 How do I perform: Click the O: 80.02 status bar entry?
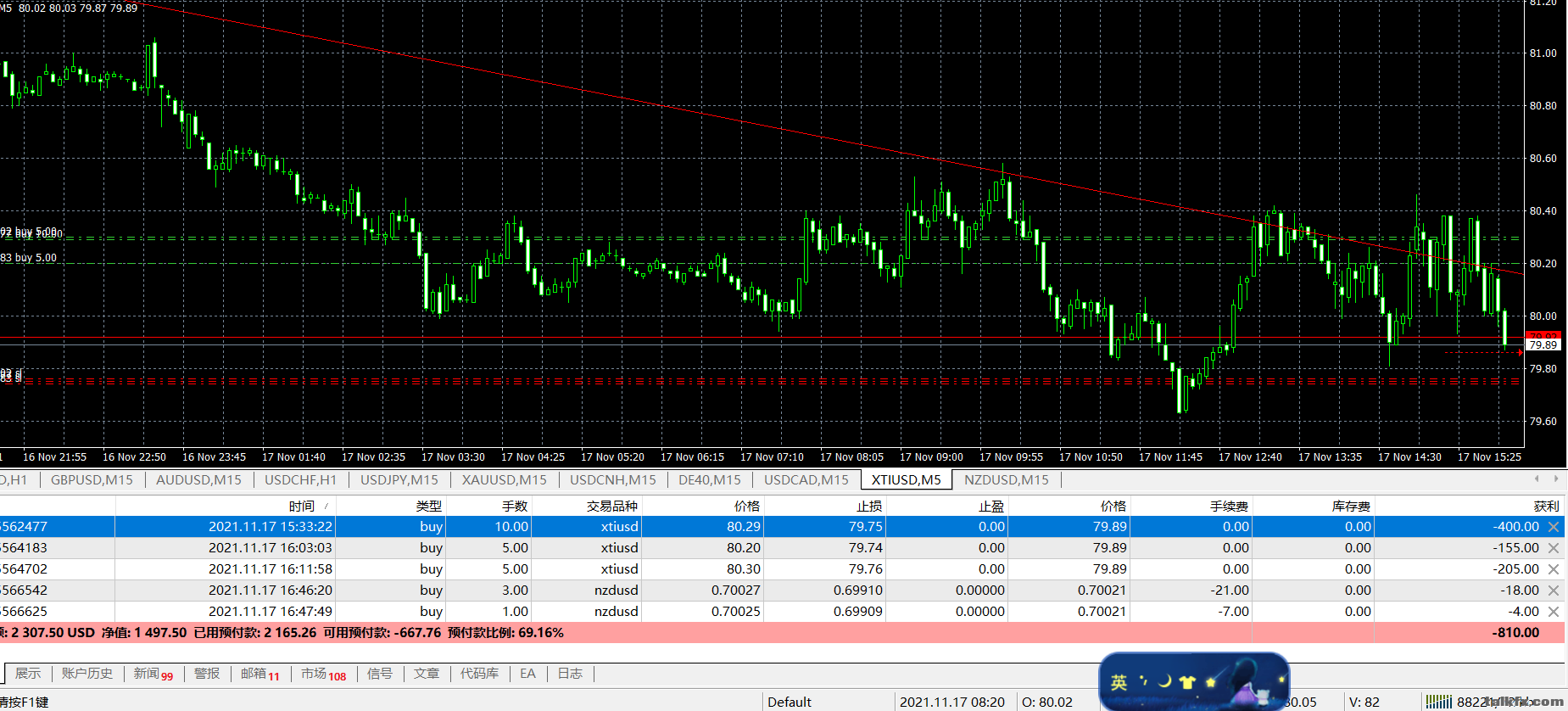(1047, 702)
